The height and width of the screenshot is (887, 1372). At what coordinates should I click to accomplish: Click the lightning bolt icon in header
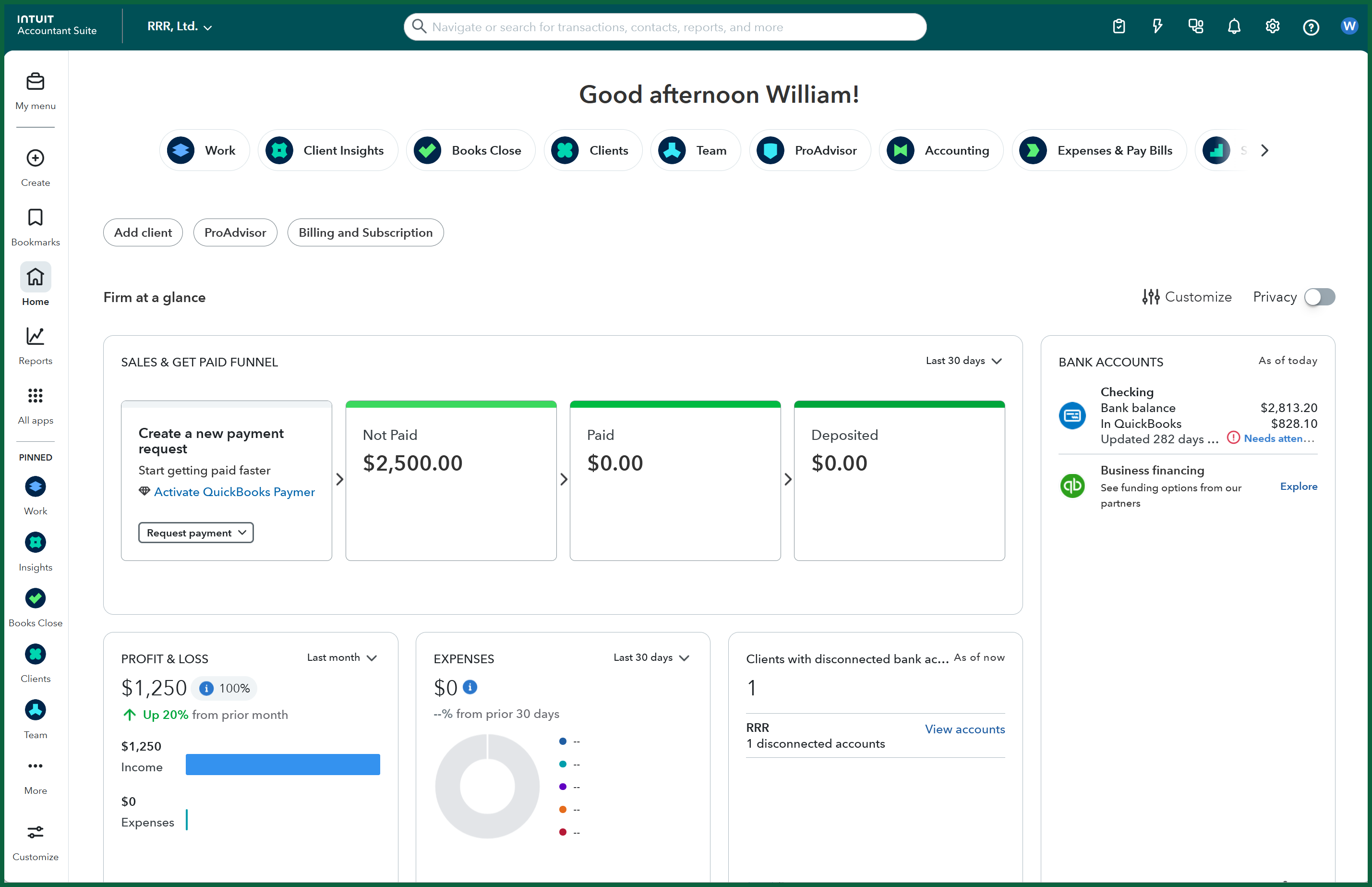(x=1156, y=26)
